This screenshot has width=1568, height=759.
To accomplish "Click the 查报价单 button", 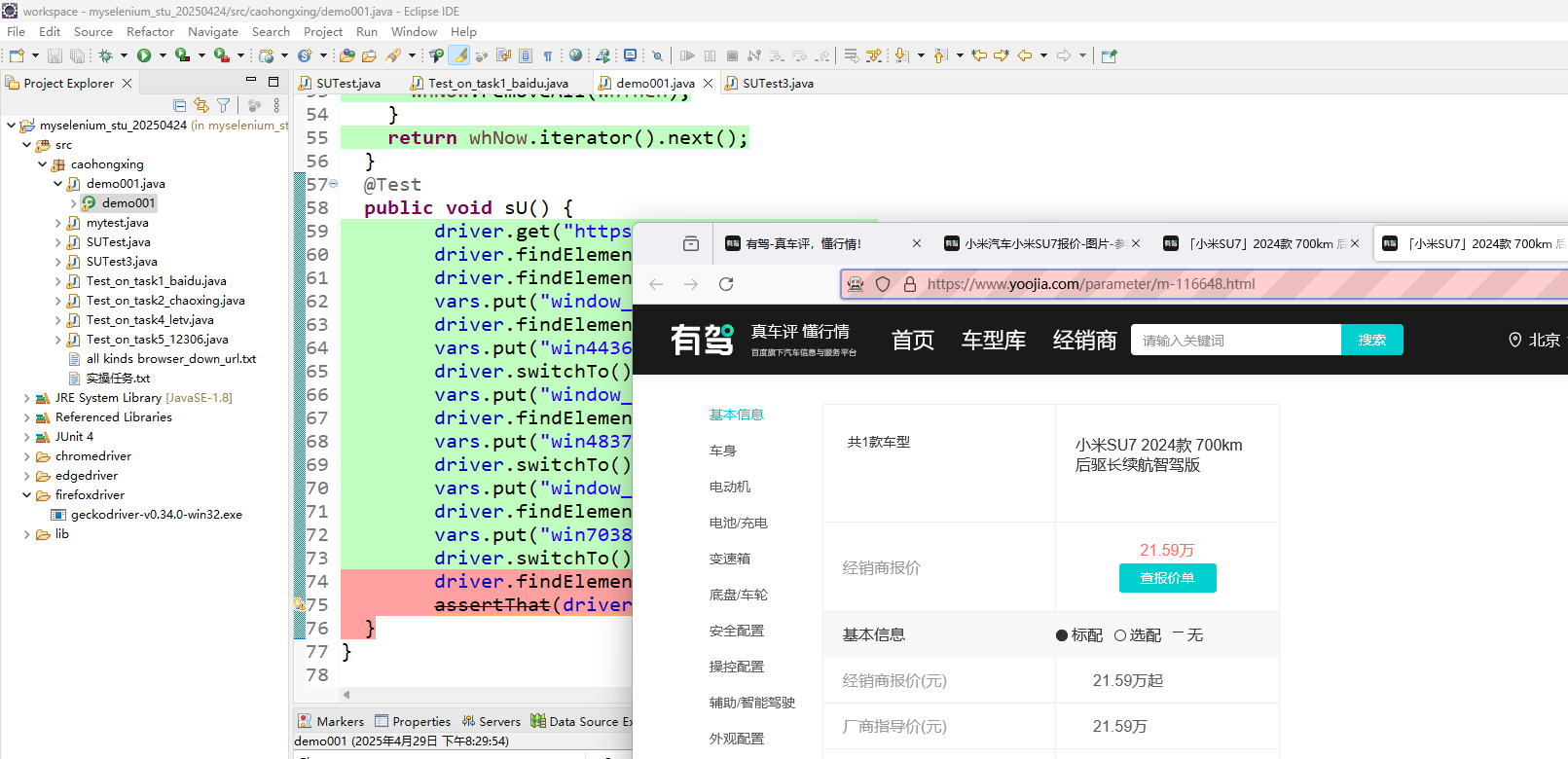I will pyautogui.click(x=1167, y=578).
